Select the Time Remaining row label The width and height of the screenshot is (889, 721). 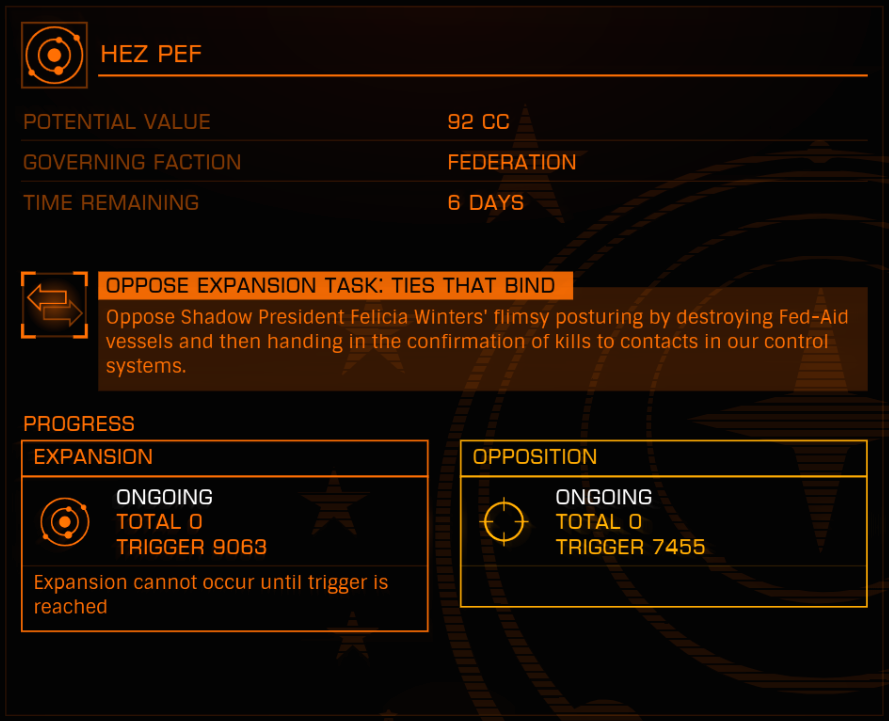111,203
